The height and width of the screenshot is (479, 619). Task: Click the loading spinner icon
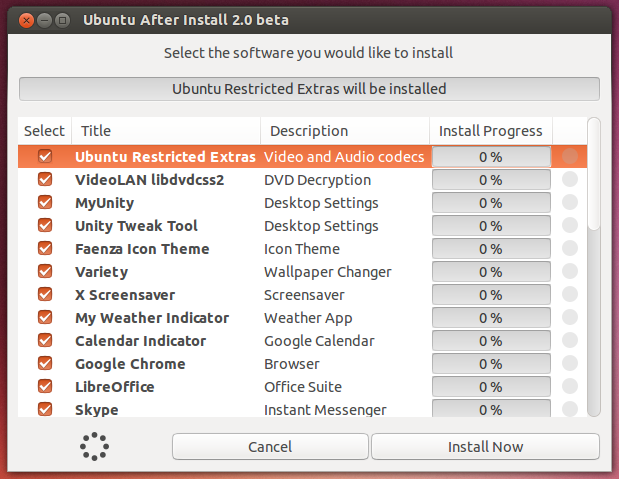[94, 446]
